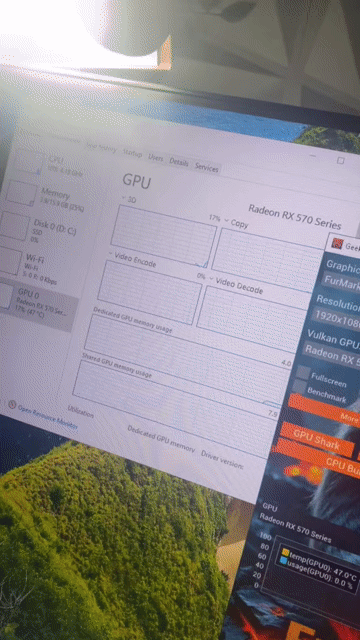Switch to the Users tab
Viewport: 360px width, 640px height.
(x=156, y=158)
